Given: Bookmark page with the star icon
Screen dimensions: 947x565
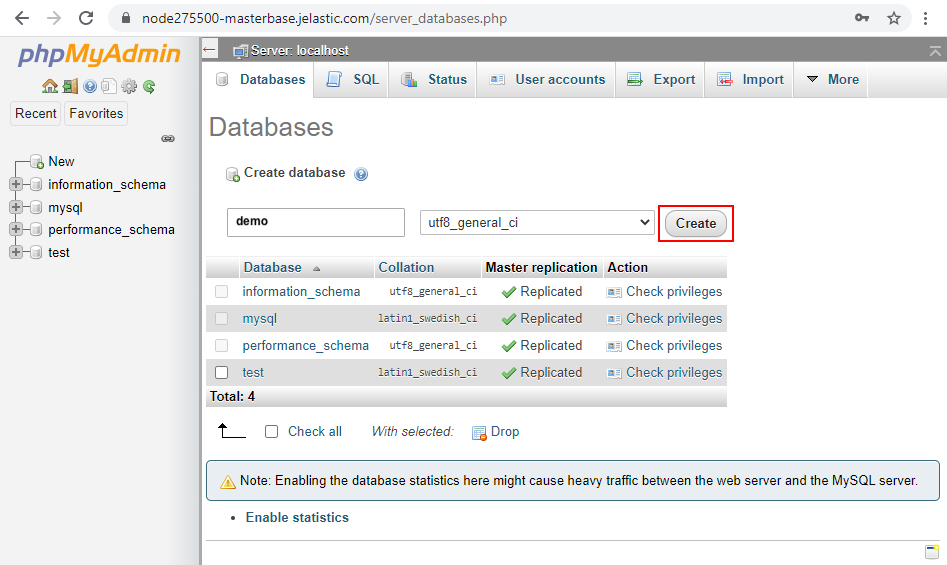Looking at the screenshot, I should [x=894, y=18].
